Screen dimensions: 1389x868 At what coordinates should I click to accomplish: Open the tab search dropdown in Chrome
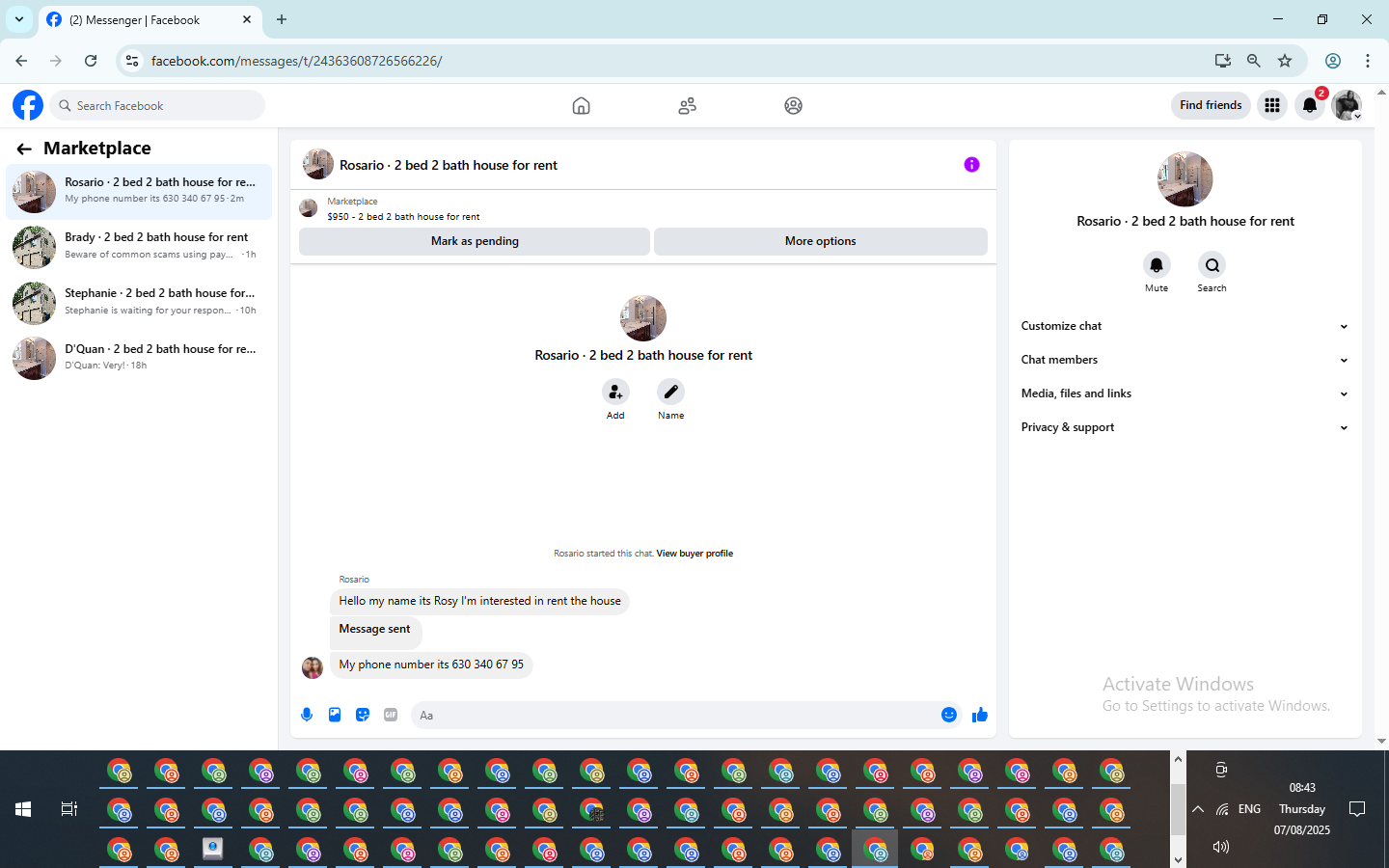19,19
